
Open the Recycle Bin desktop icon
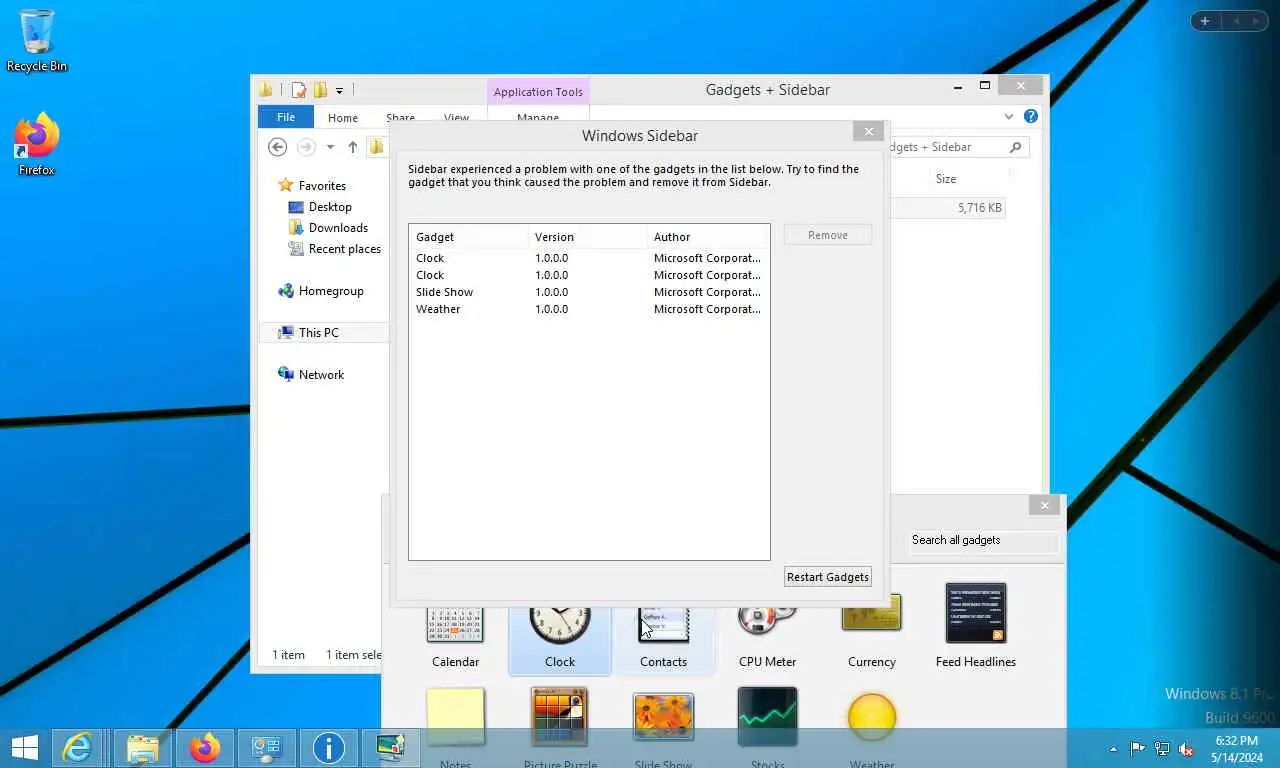[x=37, y=41]
